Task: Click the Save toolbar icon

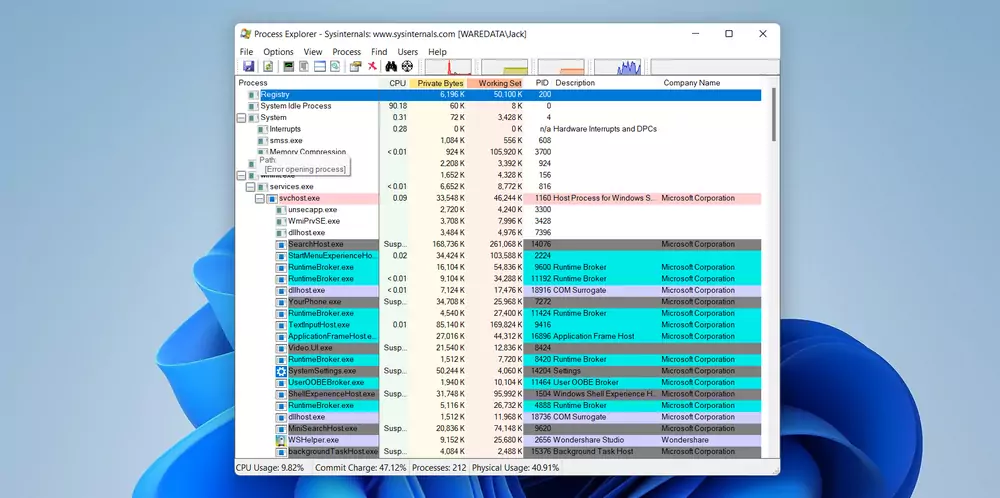Action: 249,66
